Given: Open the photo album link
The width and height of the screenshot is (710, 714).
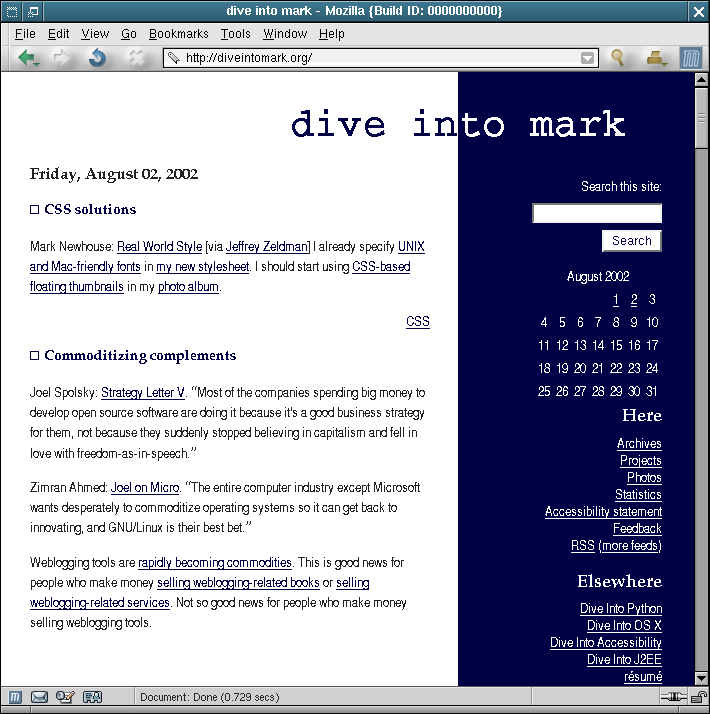Looking at the screenshot, I should coord(188,287).
